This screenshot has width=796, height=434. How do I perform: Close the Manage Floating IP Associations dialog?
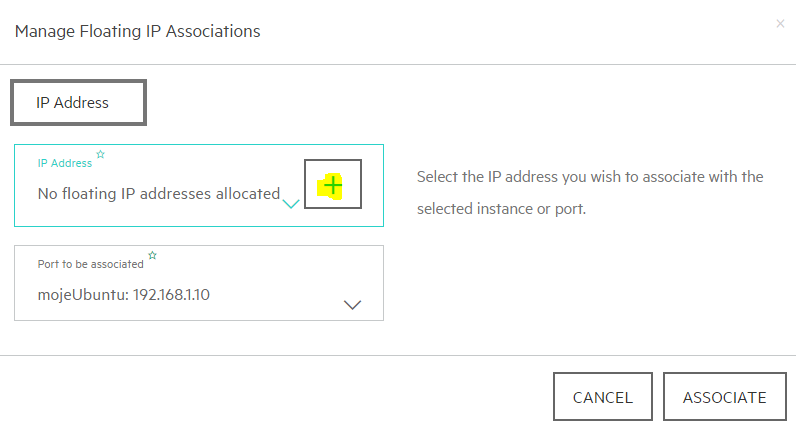pos(780,24)
